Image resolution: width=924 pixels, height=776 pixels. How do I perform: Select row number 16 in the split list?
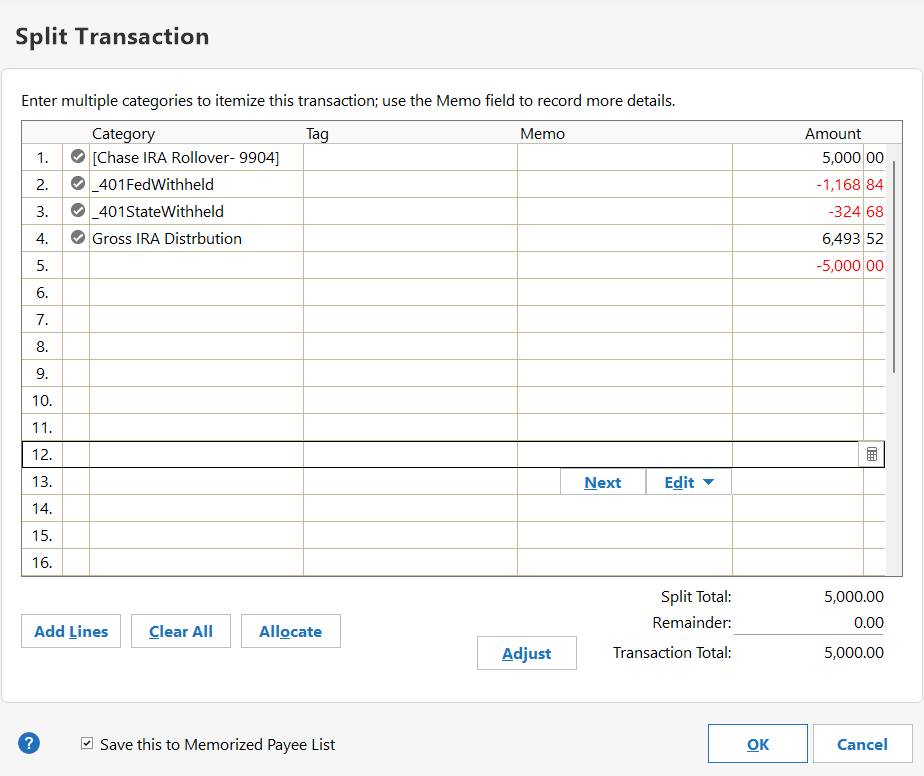click(x=42, y=563)
